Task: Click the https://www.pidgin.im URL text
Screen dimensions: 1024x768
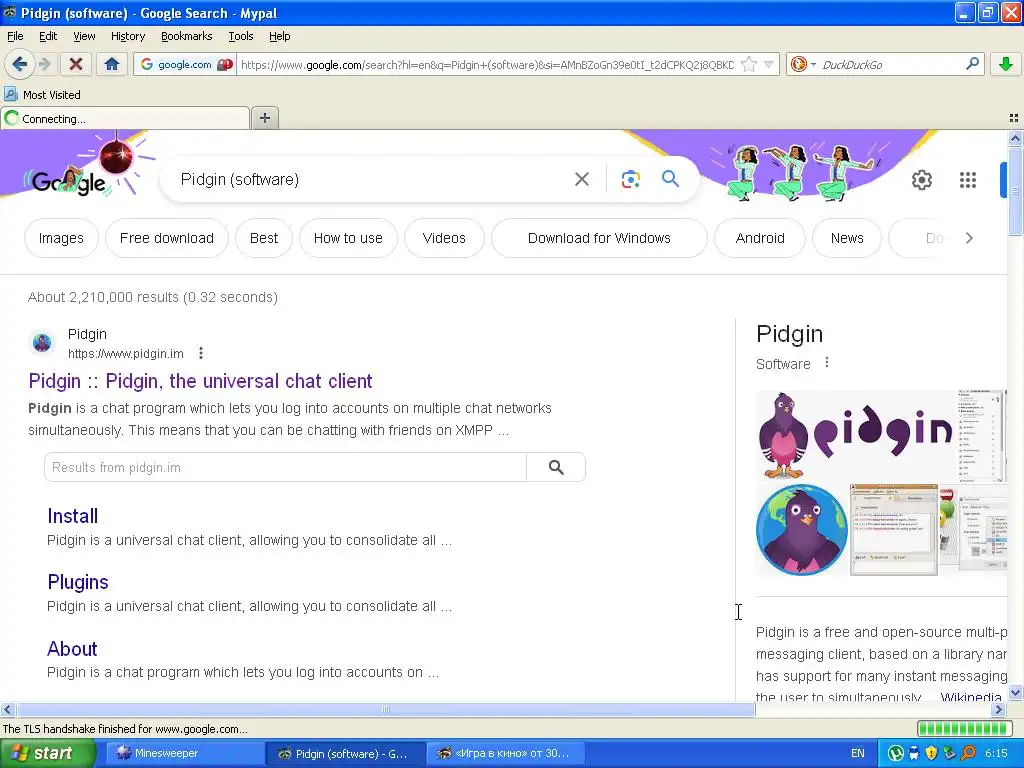Action: tap(126, 354)
